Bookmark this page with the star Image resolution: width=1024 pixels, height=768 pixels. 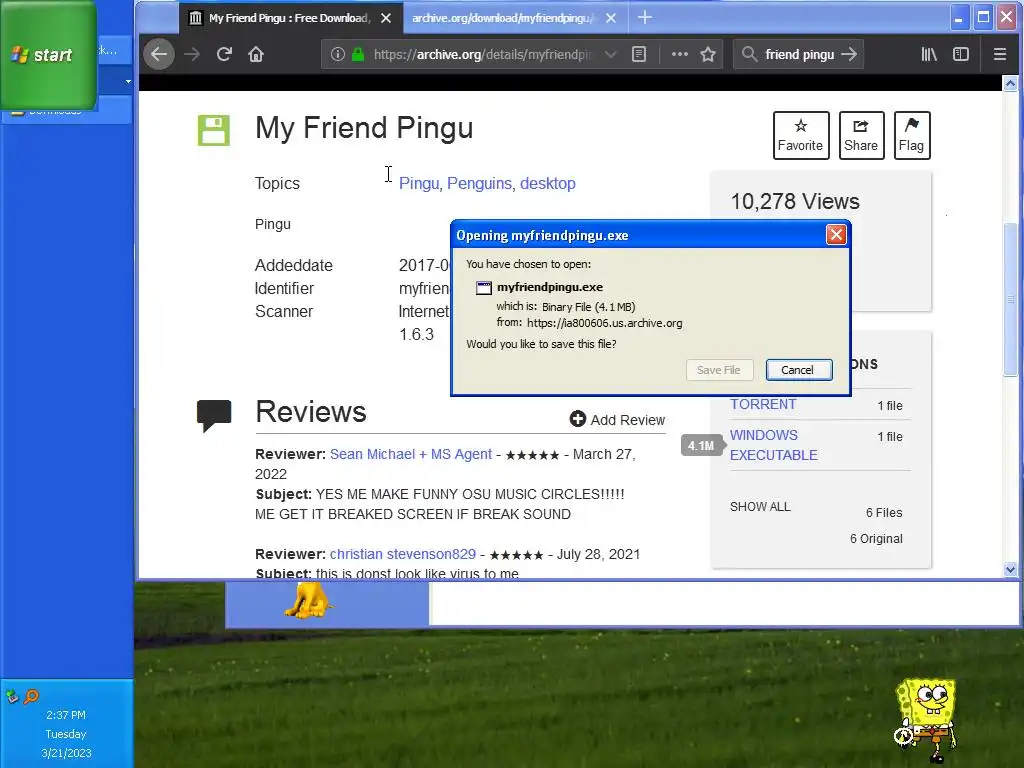pyautogui.click(x=708, y=54)
